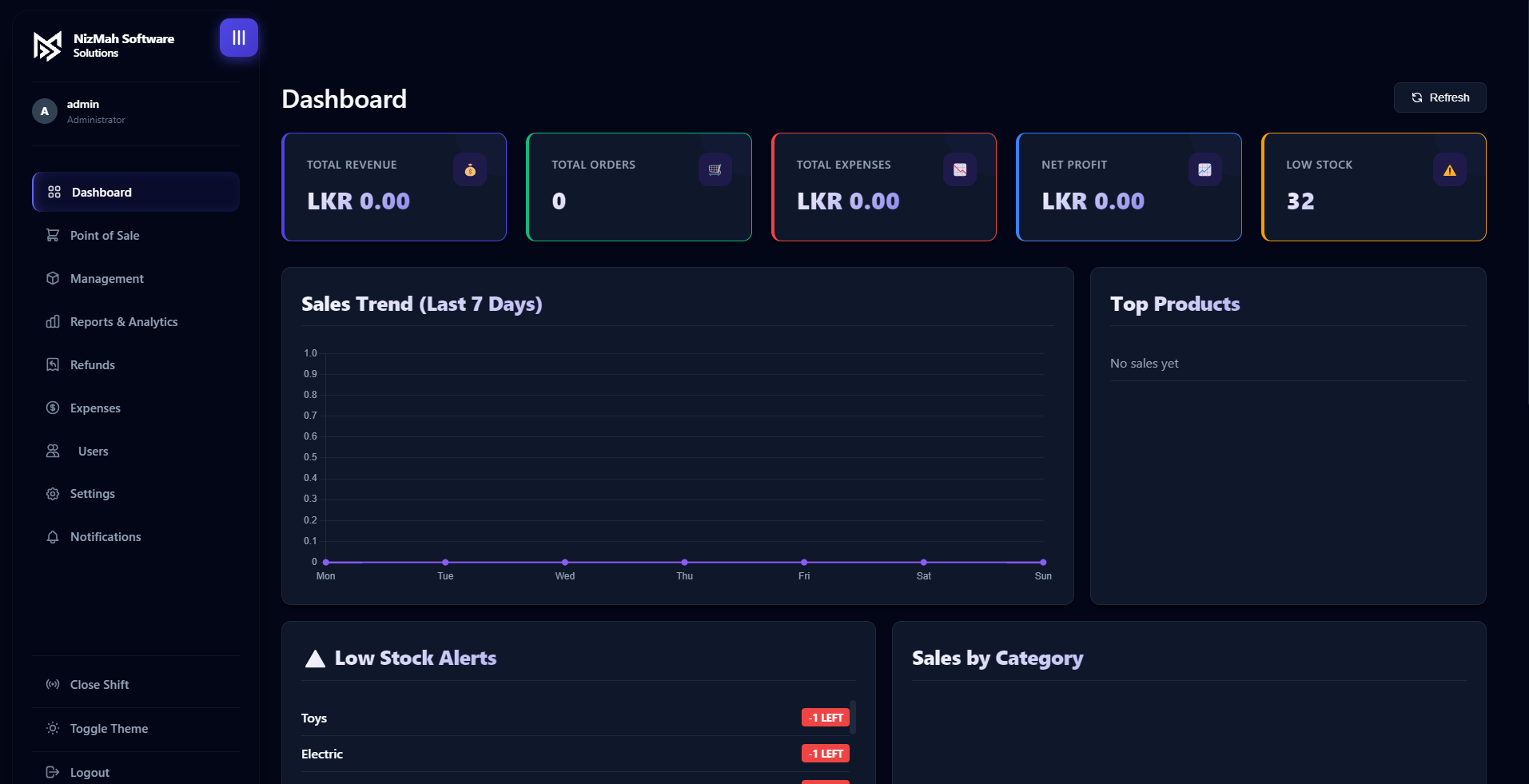Click the admin avatar circle
The width and height of the screenshot is (1529, 784).
pos(45,111)
